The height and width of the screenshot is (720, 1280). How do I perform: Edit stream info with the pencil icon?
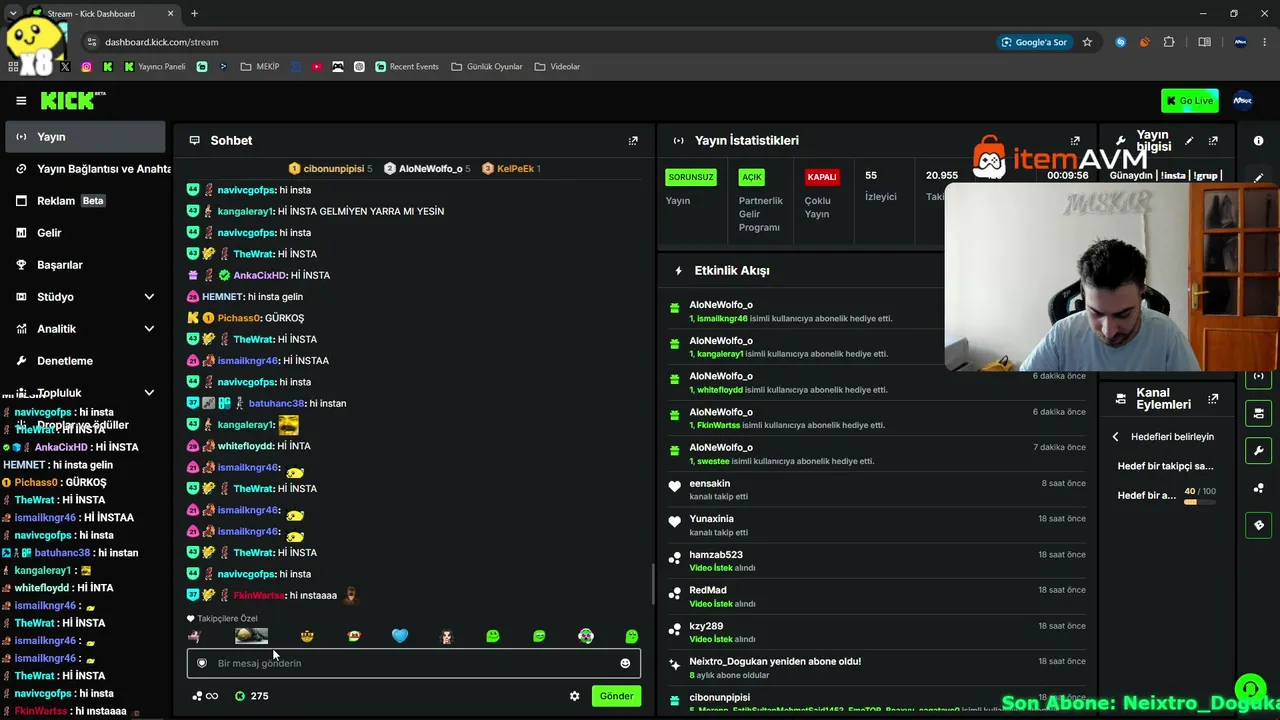click(1189, 141)
